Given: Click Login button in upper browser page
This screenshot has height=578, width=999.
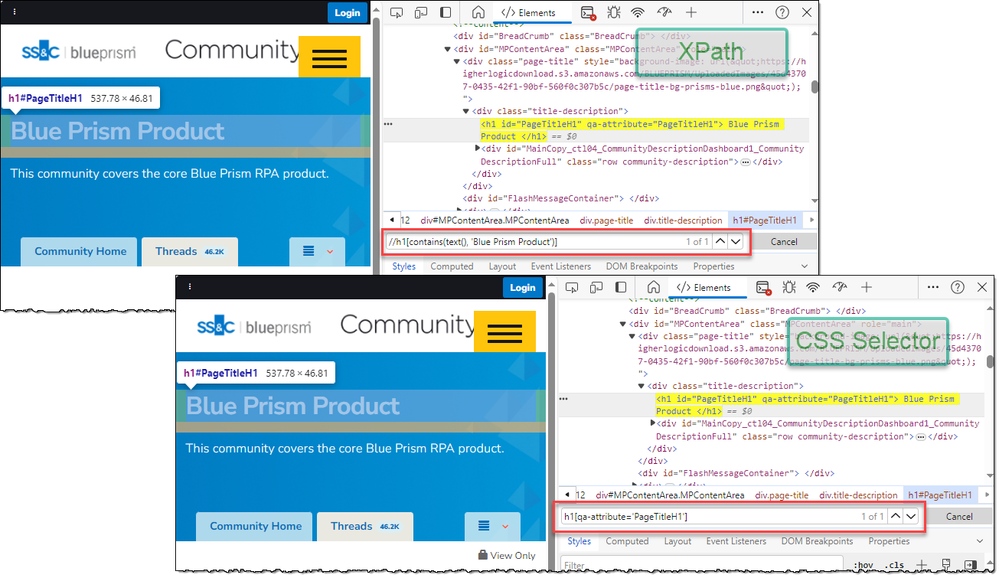Looking at the screenshot, I should pyautogui.click(x=347, y=13).
